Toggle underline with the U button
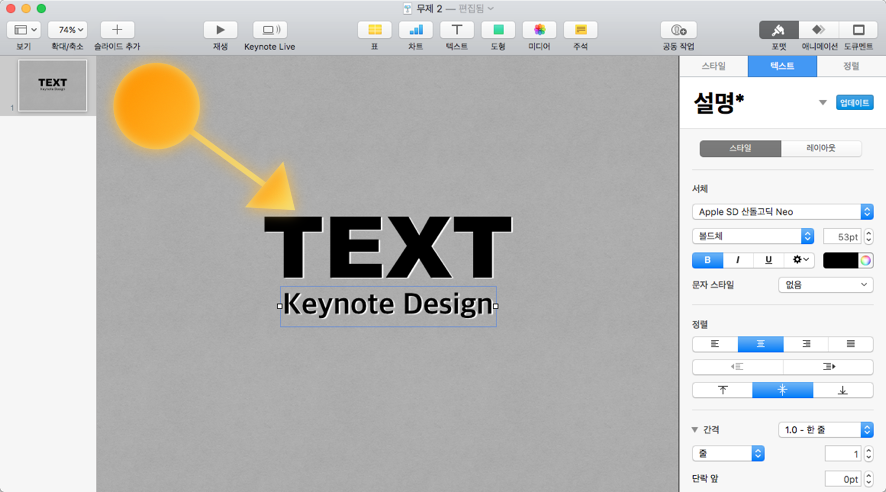 (x=768, y=259)
